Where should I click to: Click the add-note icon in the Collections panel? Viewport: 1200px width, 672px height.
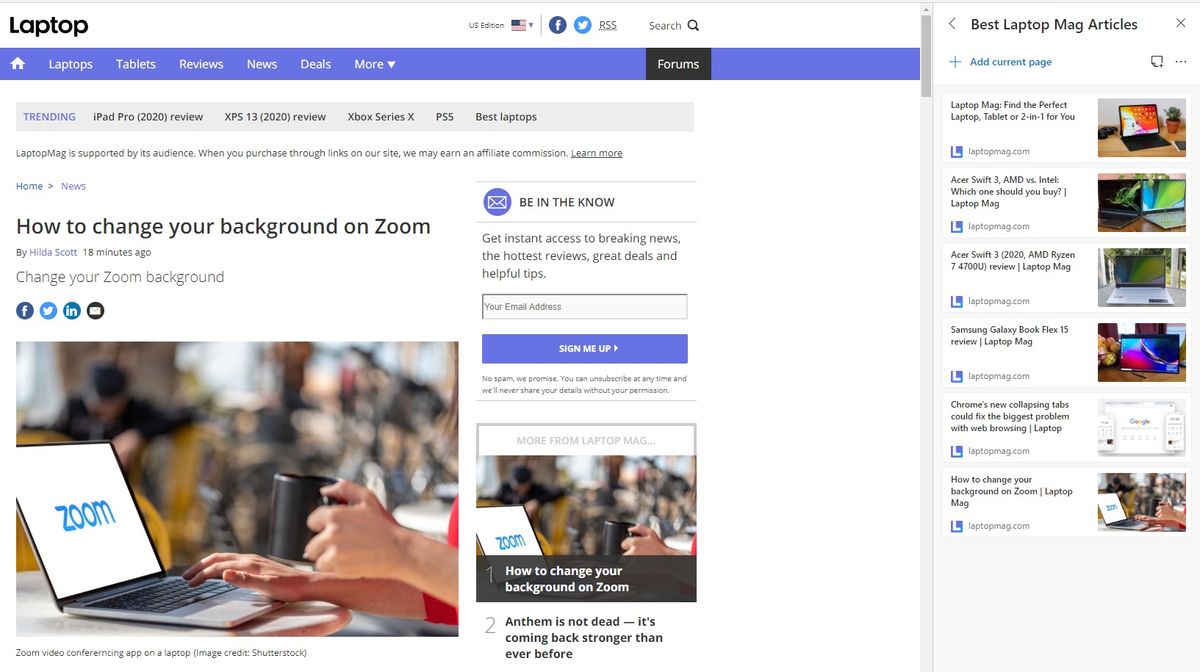tap(1156, 61)
